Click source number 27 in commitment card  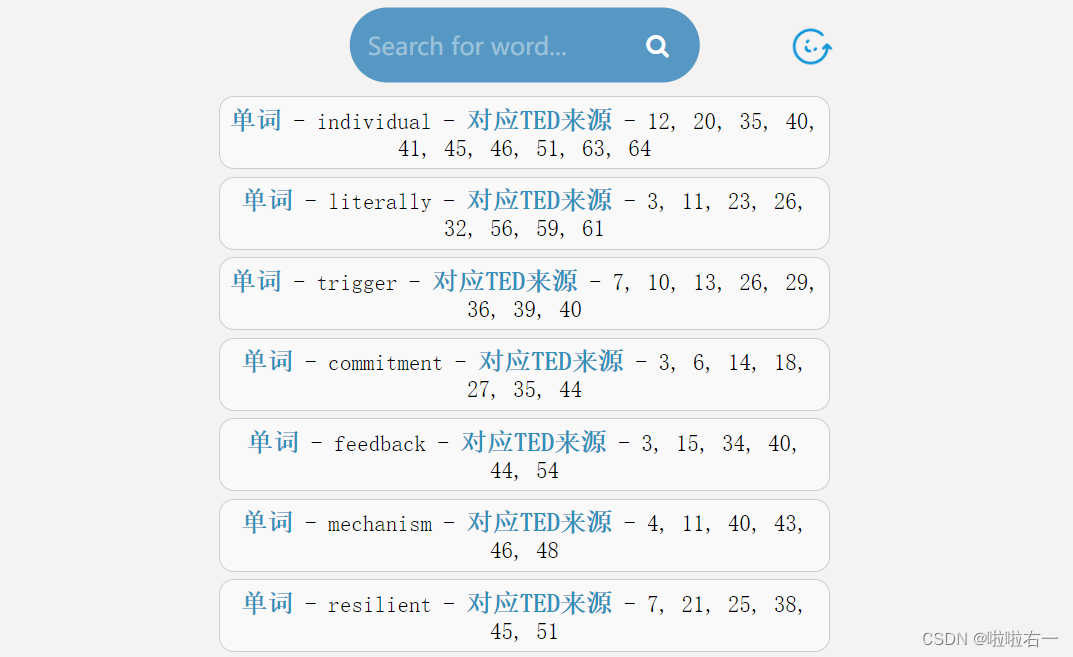click(x=479, y=389)
